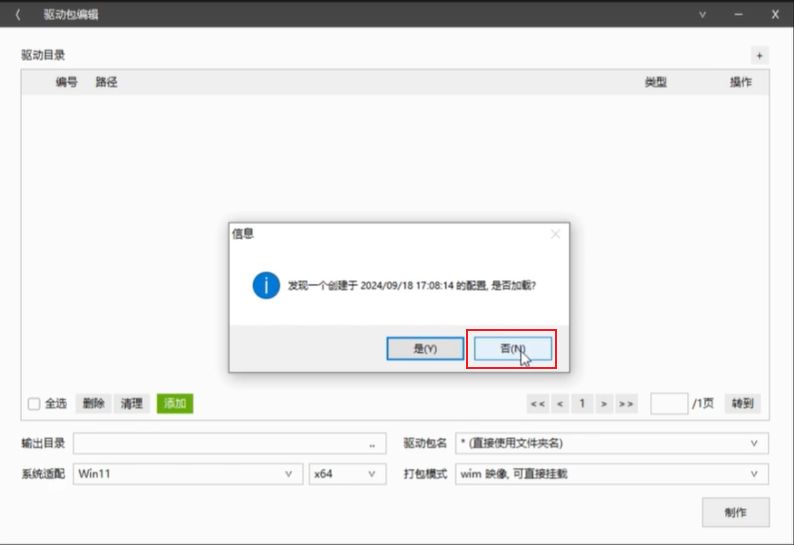Close the 信息 dialog with X
This screenshot has width=794, height=545.
[x=555, y=234]
